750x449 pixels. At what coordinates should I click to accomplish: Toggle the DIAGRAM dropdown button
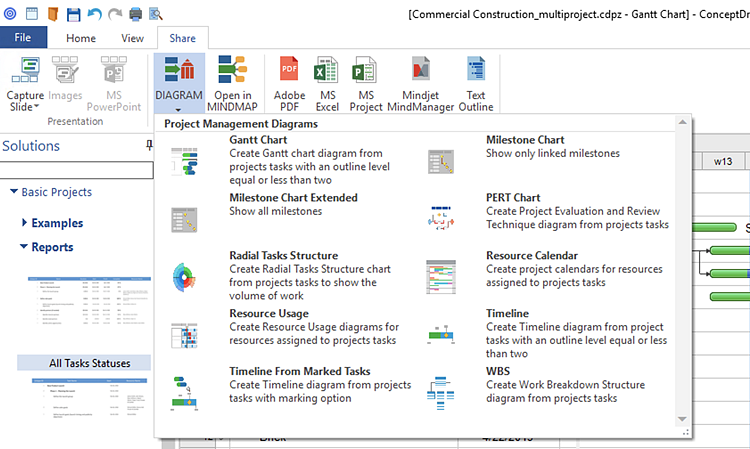pyautogui.click(x=179, y=84)
